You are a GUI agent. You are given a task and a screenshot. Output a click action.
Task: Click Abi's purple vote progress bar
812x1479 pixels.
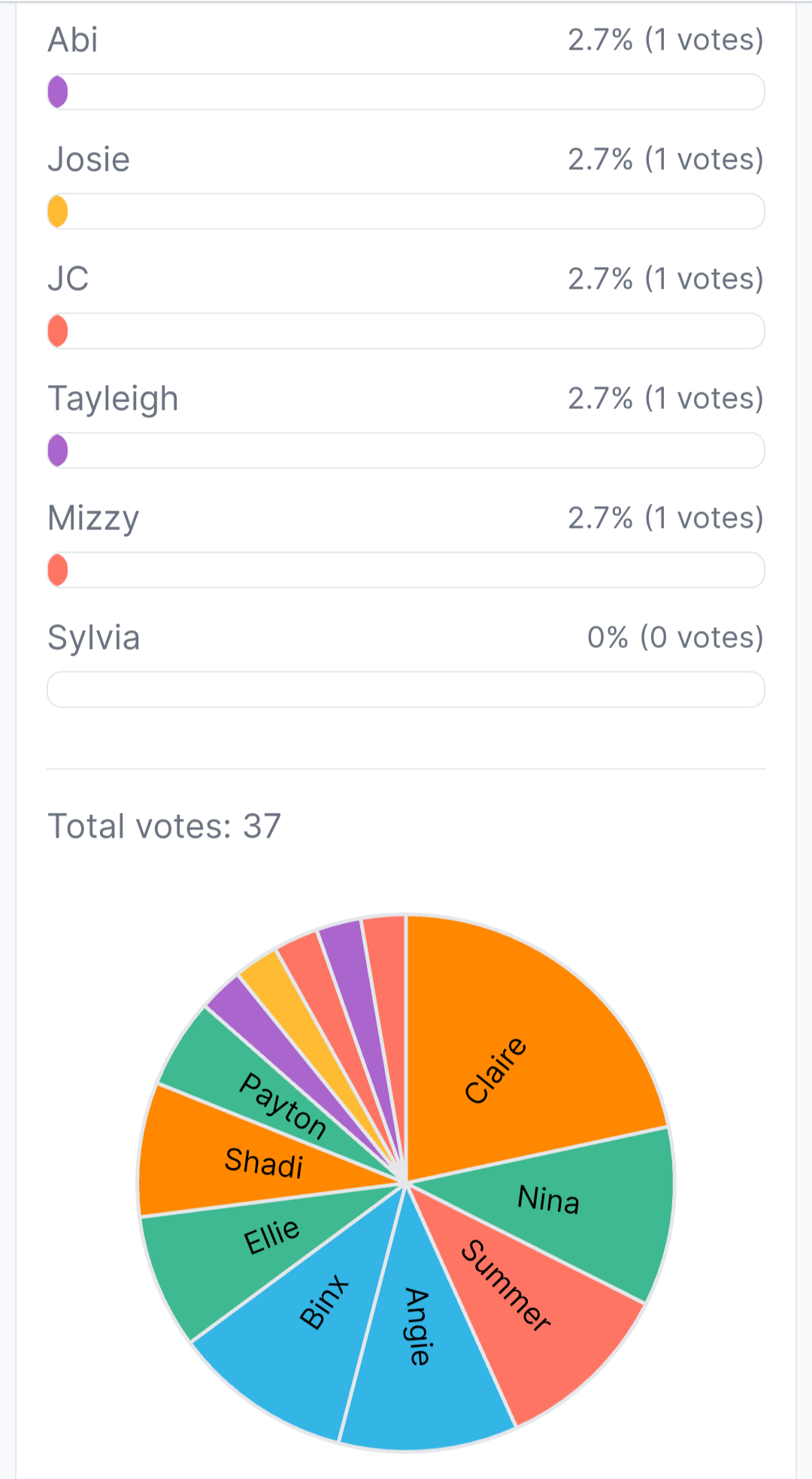point(406,92)
